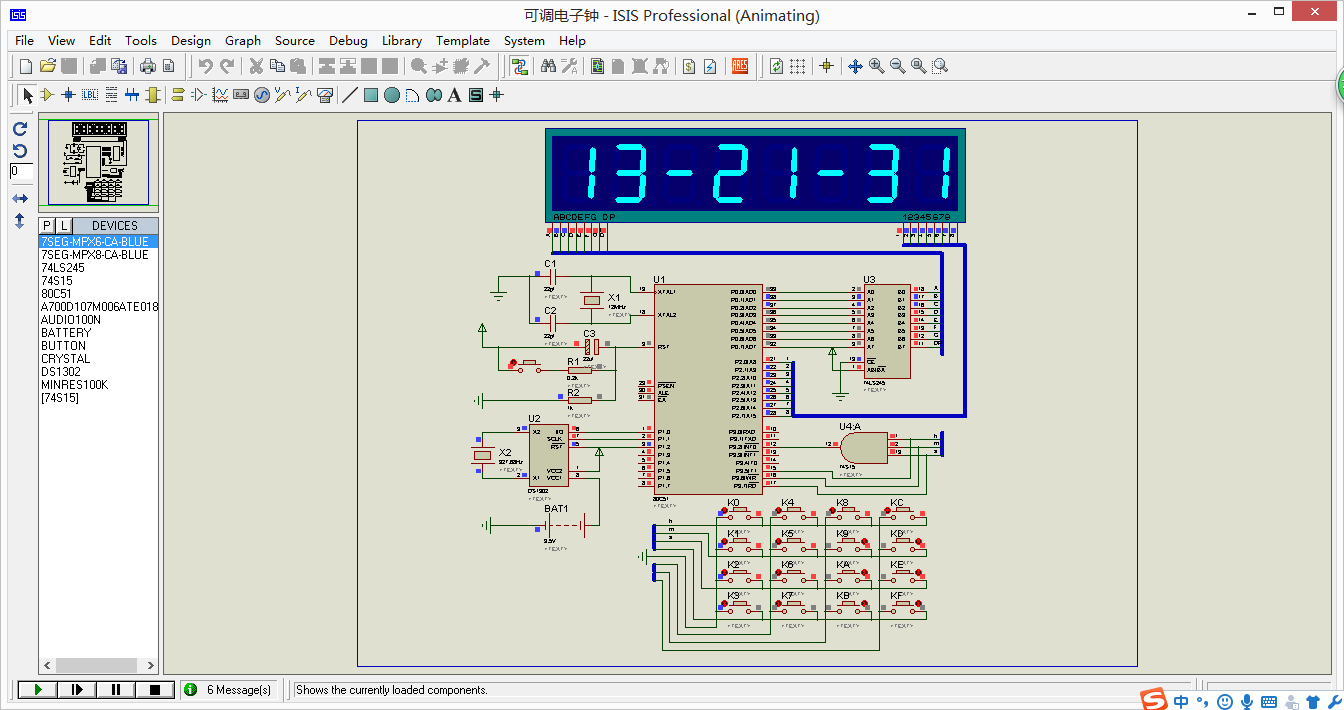The width and height of the screenshot is (1344, 710).
Task: Zoom in with the plus magnifier
Action: click(x=877, y=66)
